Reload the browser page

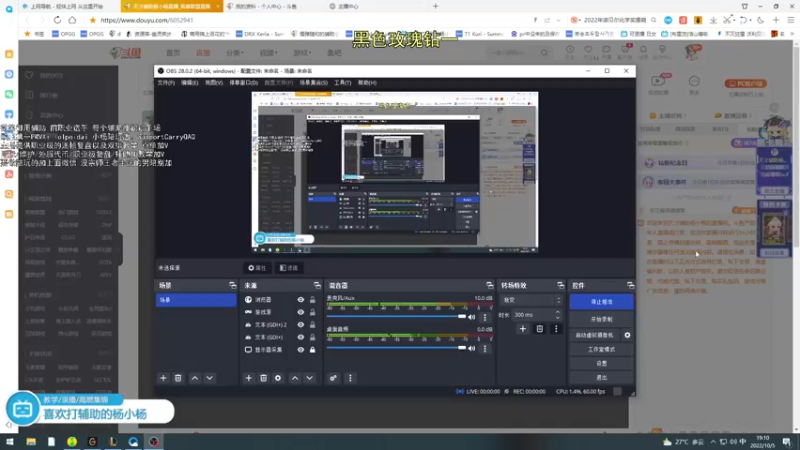[x=57, y=20]
